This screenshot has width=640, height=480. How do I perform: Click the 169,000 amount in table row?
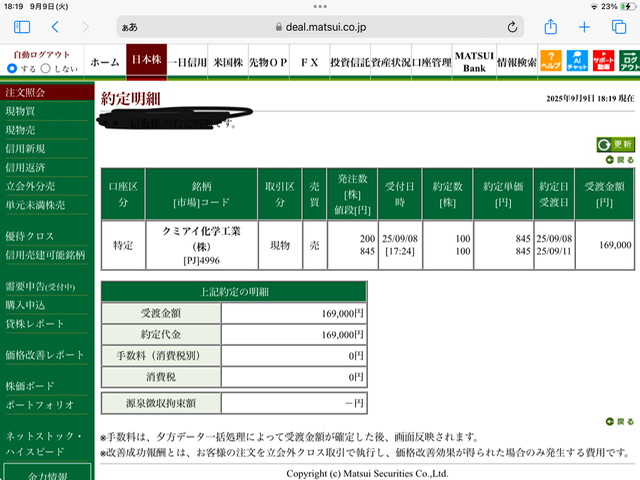(x=615, y=245)
